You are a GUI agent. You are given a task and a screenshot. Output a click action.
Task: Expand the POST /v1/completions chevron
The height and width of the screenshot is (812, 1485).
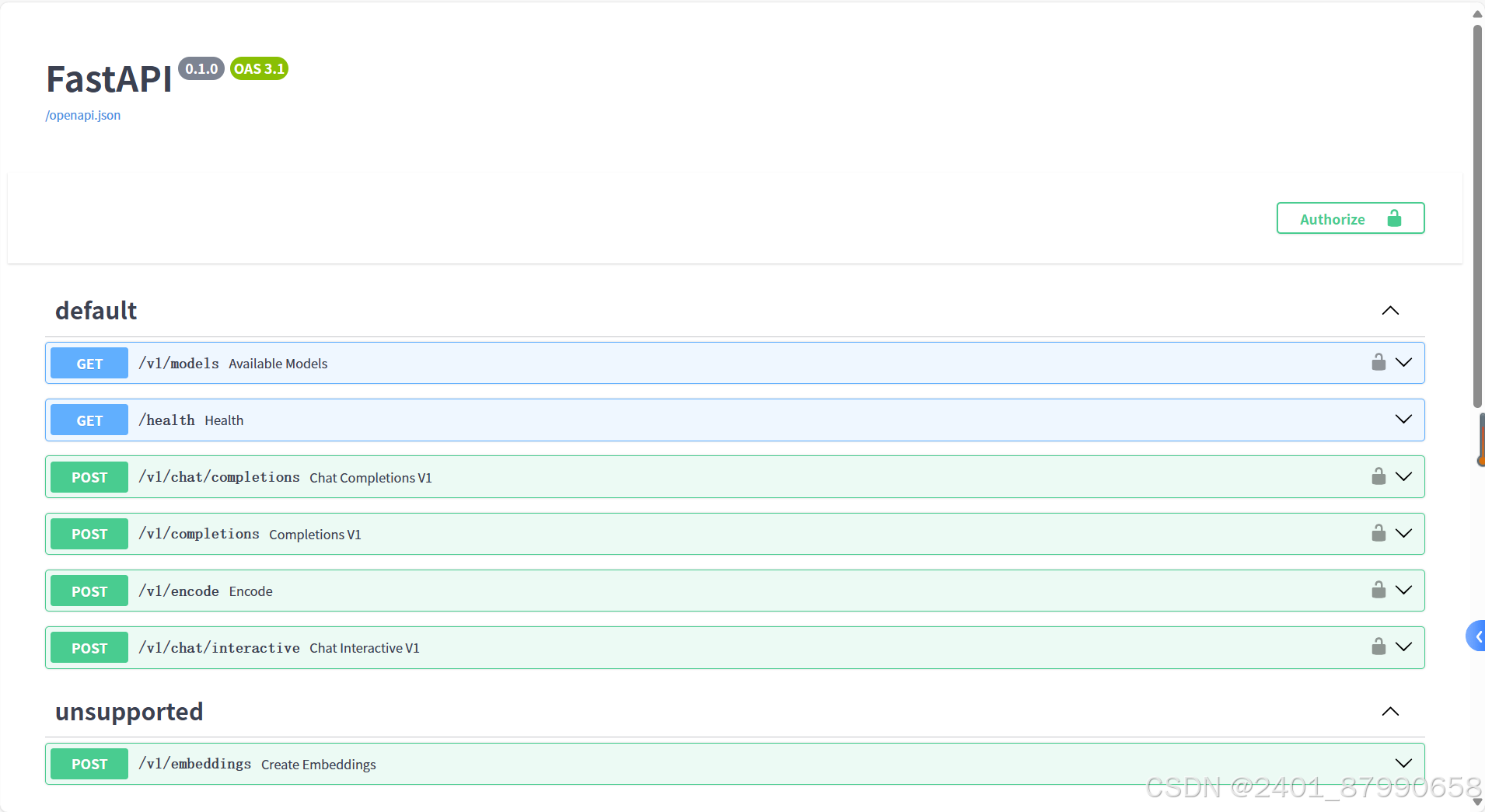(x=1403, y=533)
